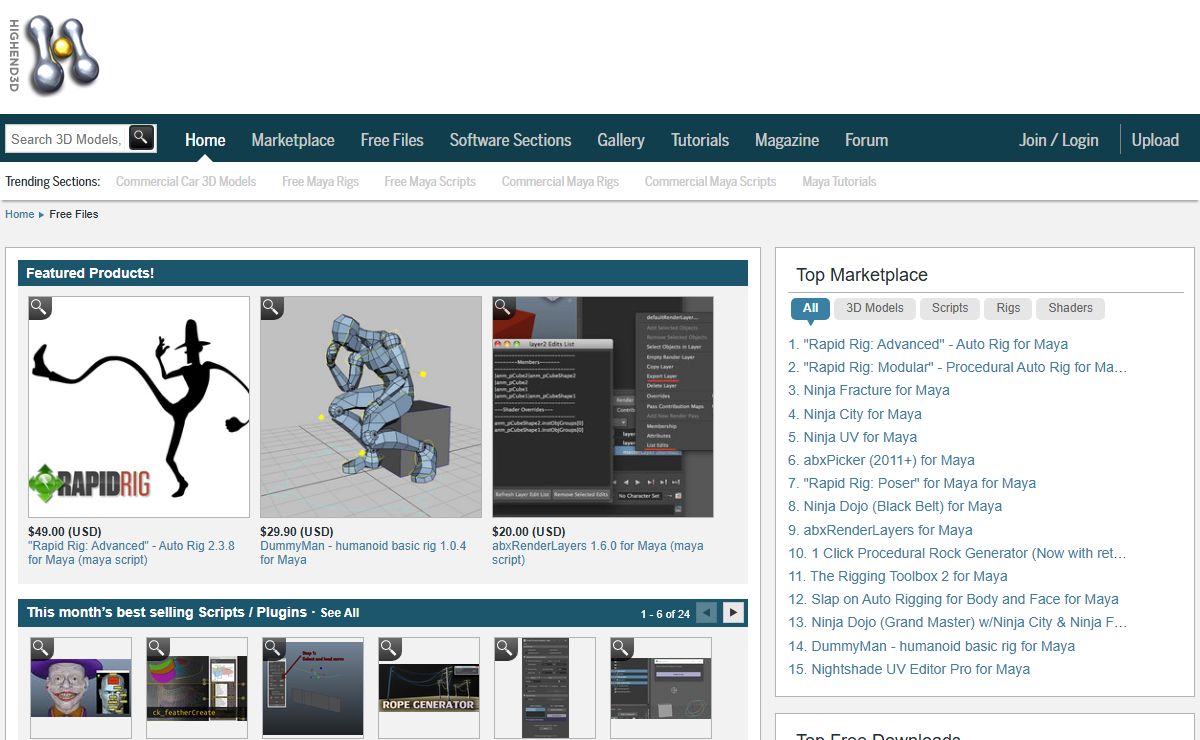The image size is (1200, 740).
Task: Open abxRenderLayers featured product image
Action: point(603,407)
